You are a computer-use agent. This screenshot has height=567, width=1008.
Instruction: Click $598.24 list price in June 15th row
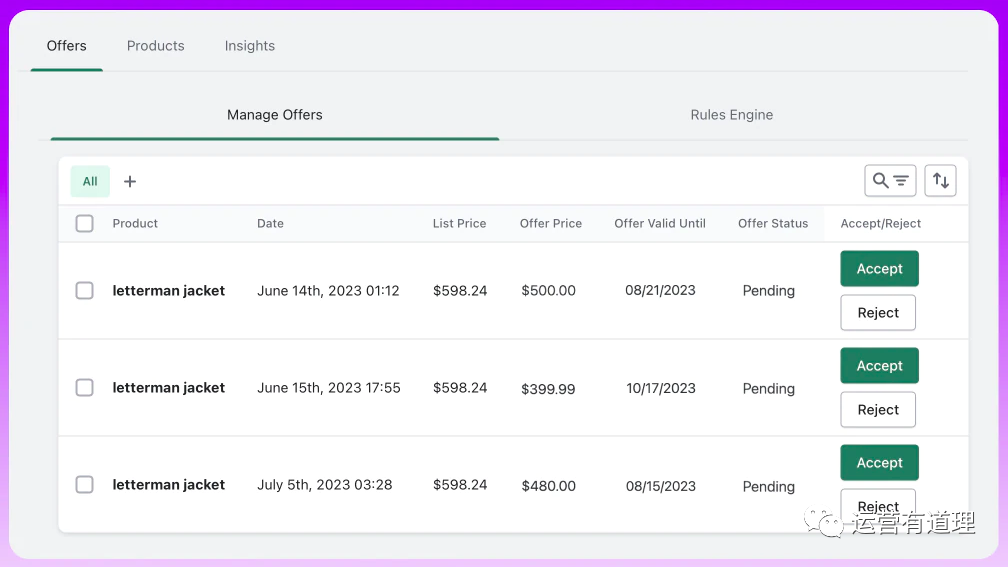[x=460, y=388]
